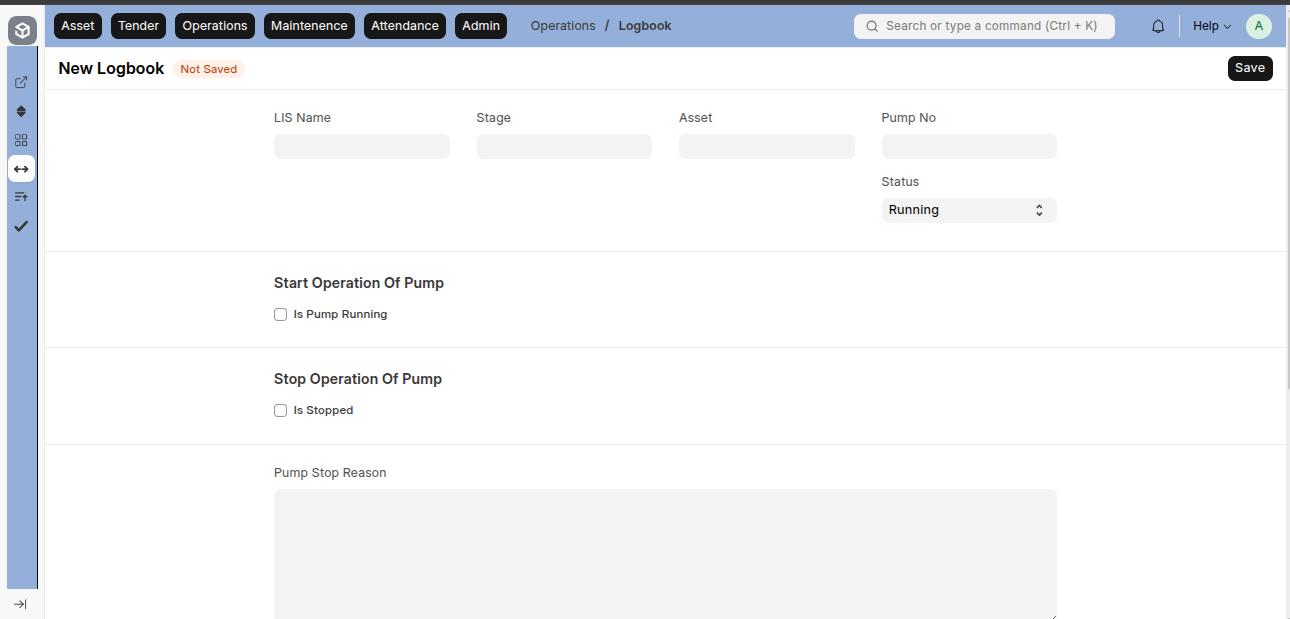Click the notification bell icon
The width and height of the screenshot is (1290, 619).
[1157, 25]
